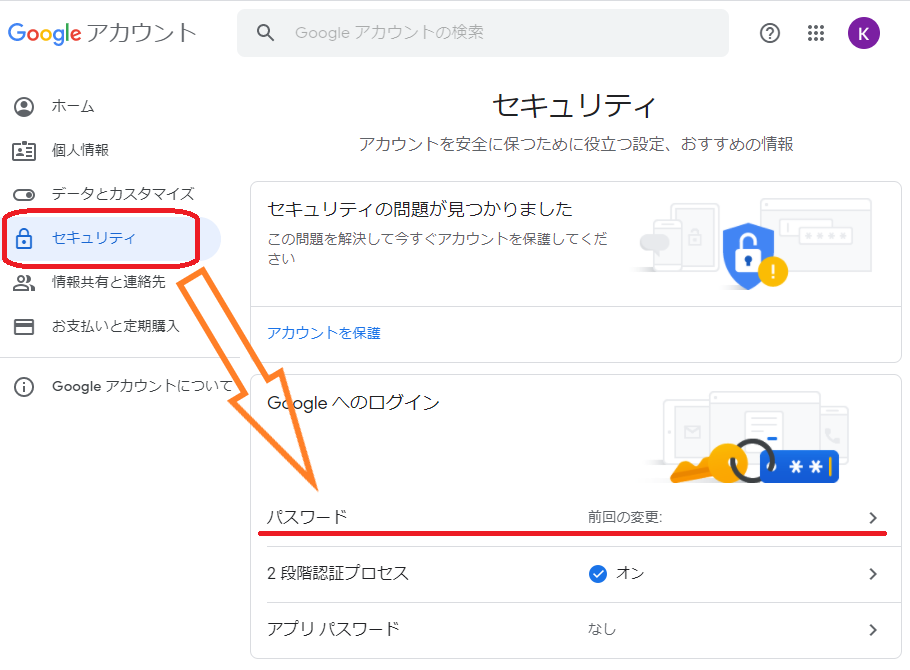
Task: Expand the パスワード row chevron
Action: [x=872, y=518]
